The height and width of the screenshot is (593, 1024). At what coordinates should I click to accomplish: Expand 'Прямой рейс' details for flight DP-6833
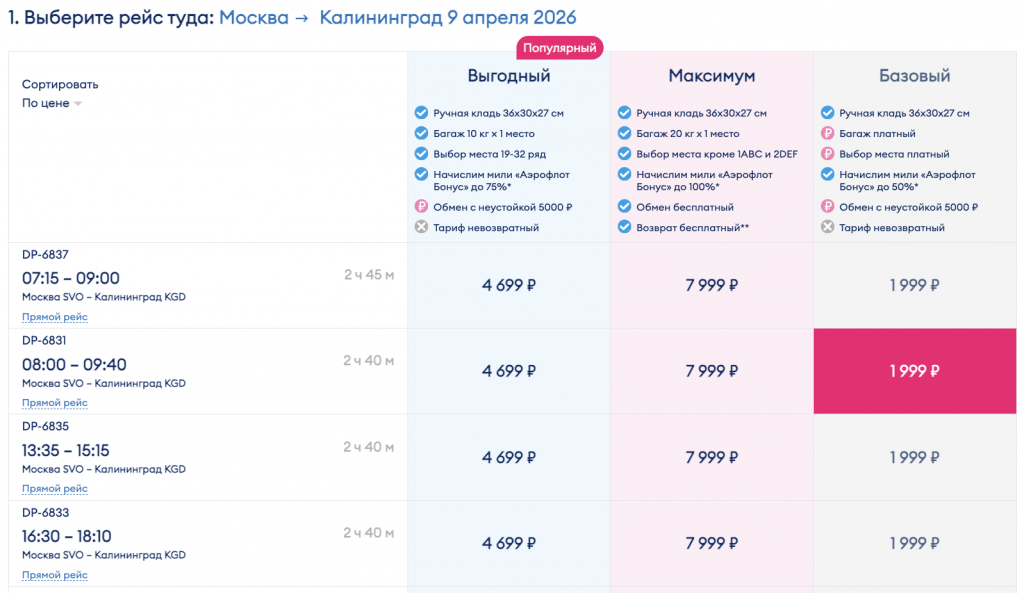[55, 575]
